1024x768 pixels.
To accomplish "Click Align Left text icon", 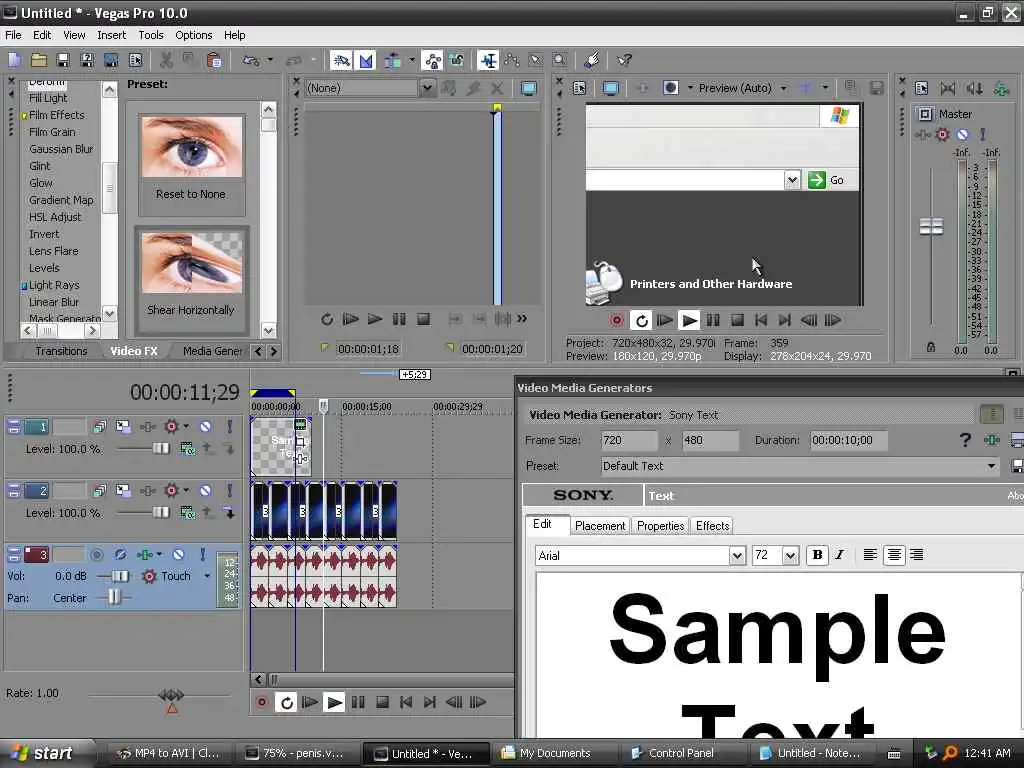I will pyautogui.click(x=871, y=555).
